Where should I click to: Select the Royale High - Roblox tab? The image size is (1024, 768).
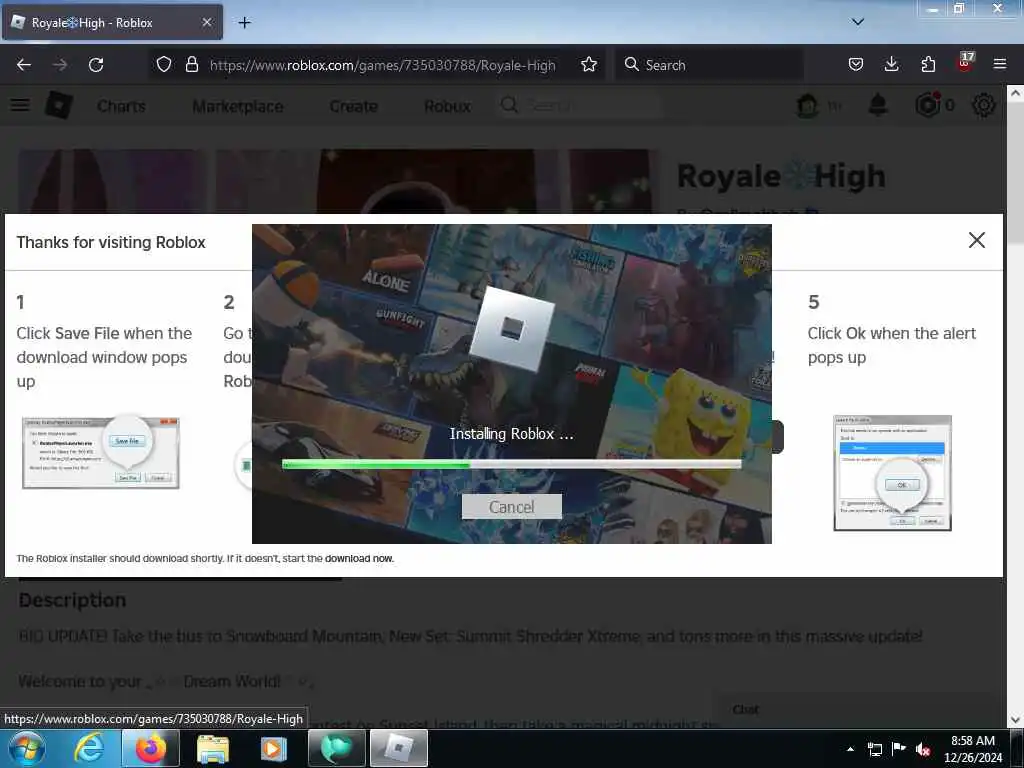[112, 23]
